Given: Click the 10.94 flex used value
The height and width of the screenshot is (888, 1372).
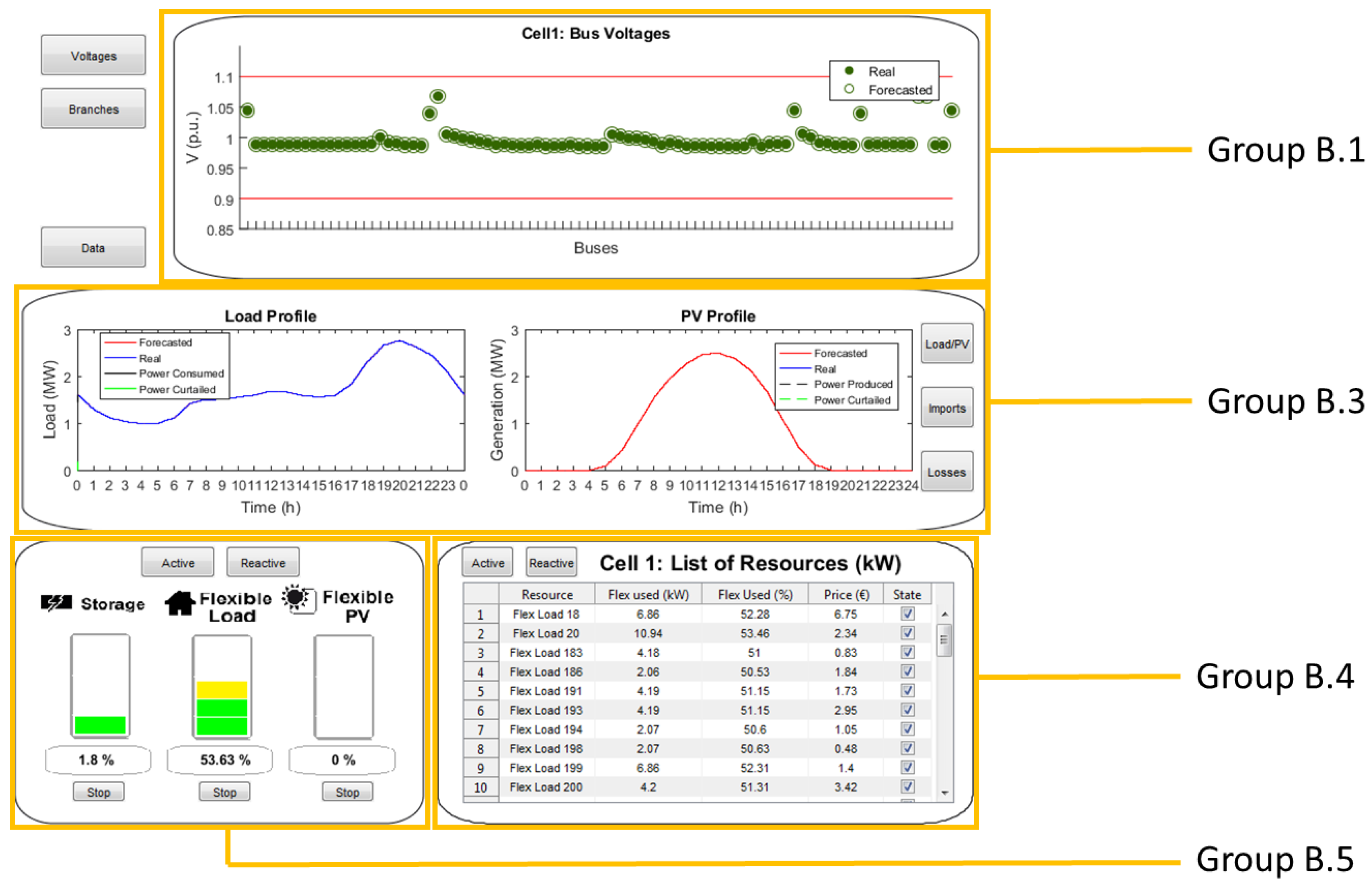Looking at the screenshot, I should (648, 633).
